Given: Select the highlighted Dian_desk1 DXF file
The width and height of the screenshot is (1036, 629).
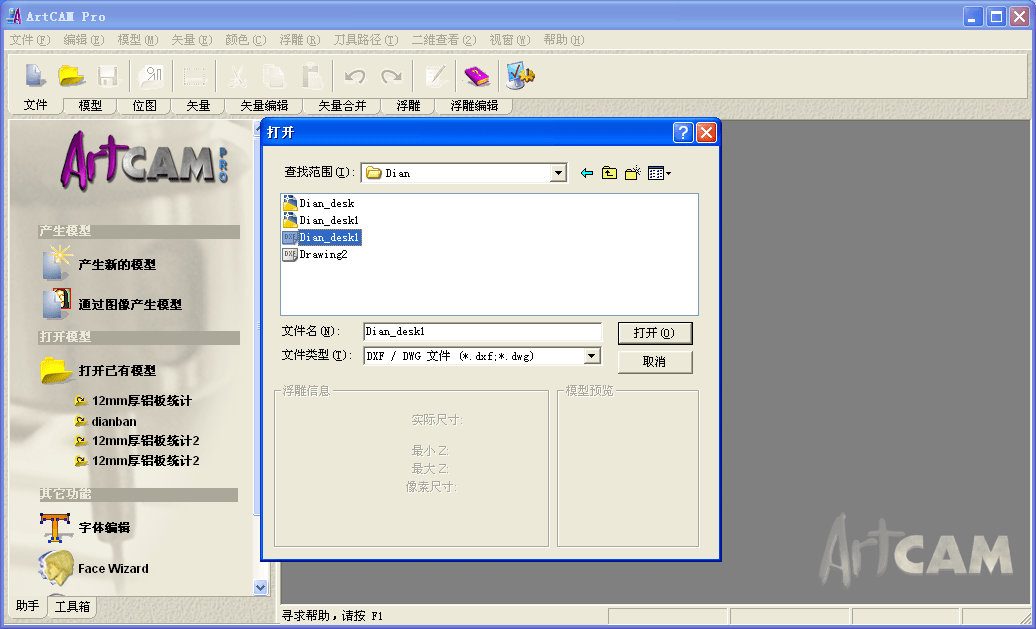Looking at the screenshot, I should click(x=322, y=237).
